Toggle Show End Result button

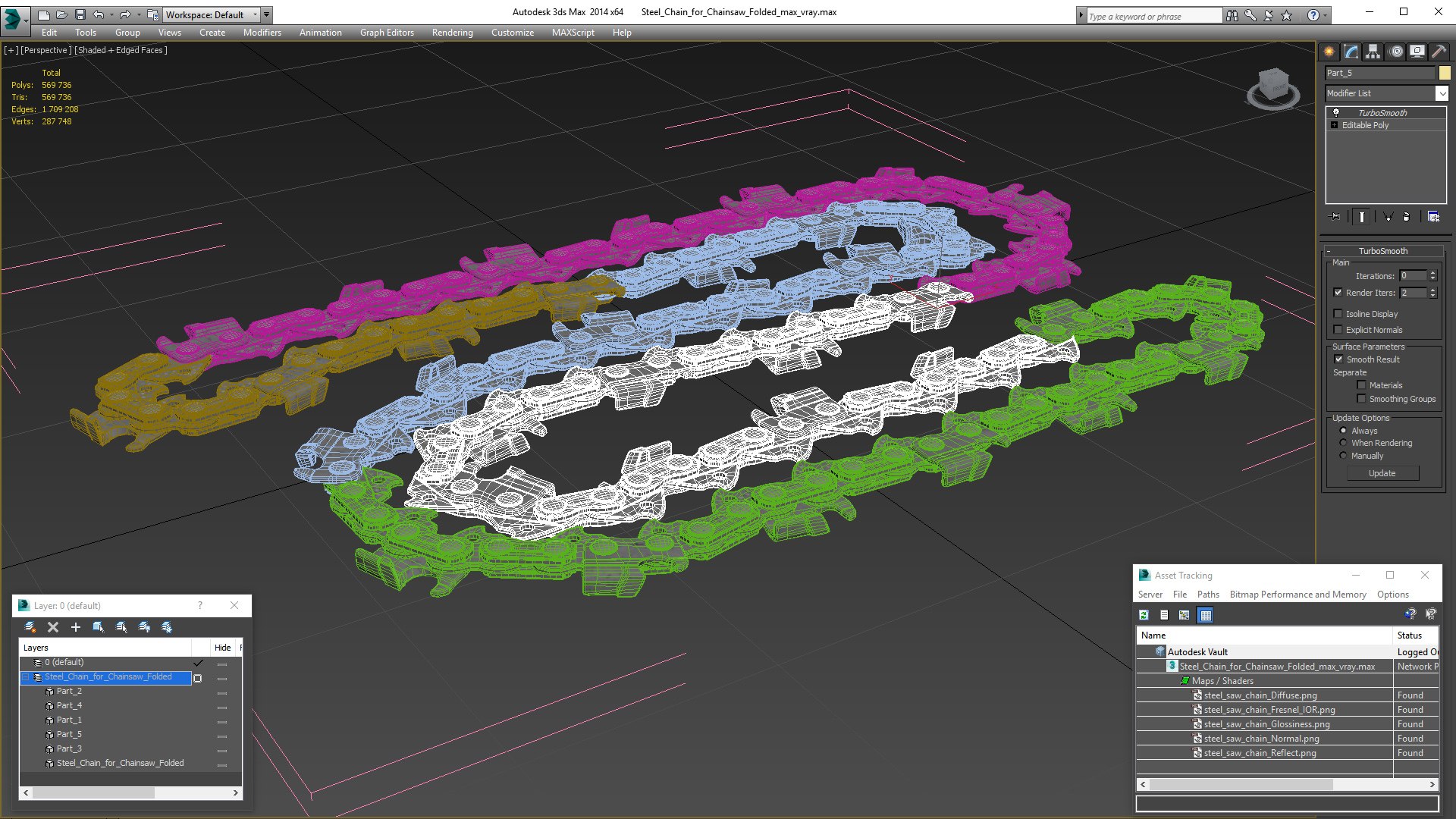pos(1362,217)
